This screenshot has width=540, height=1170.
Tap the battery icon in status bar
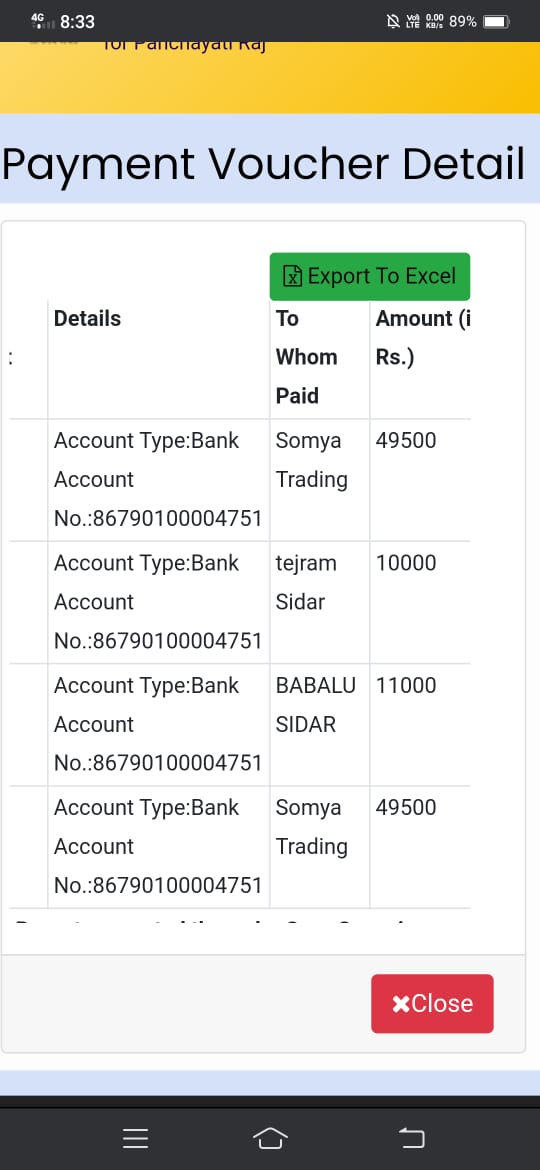tap(495, 22)
